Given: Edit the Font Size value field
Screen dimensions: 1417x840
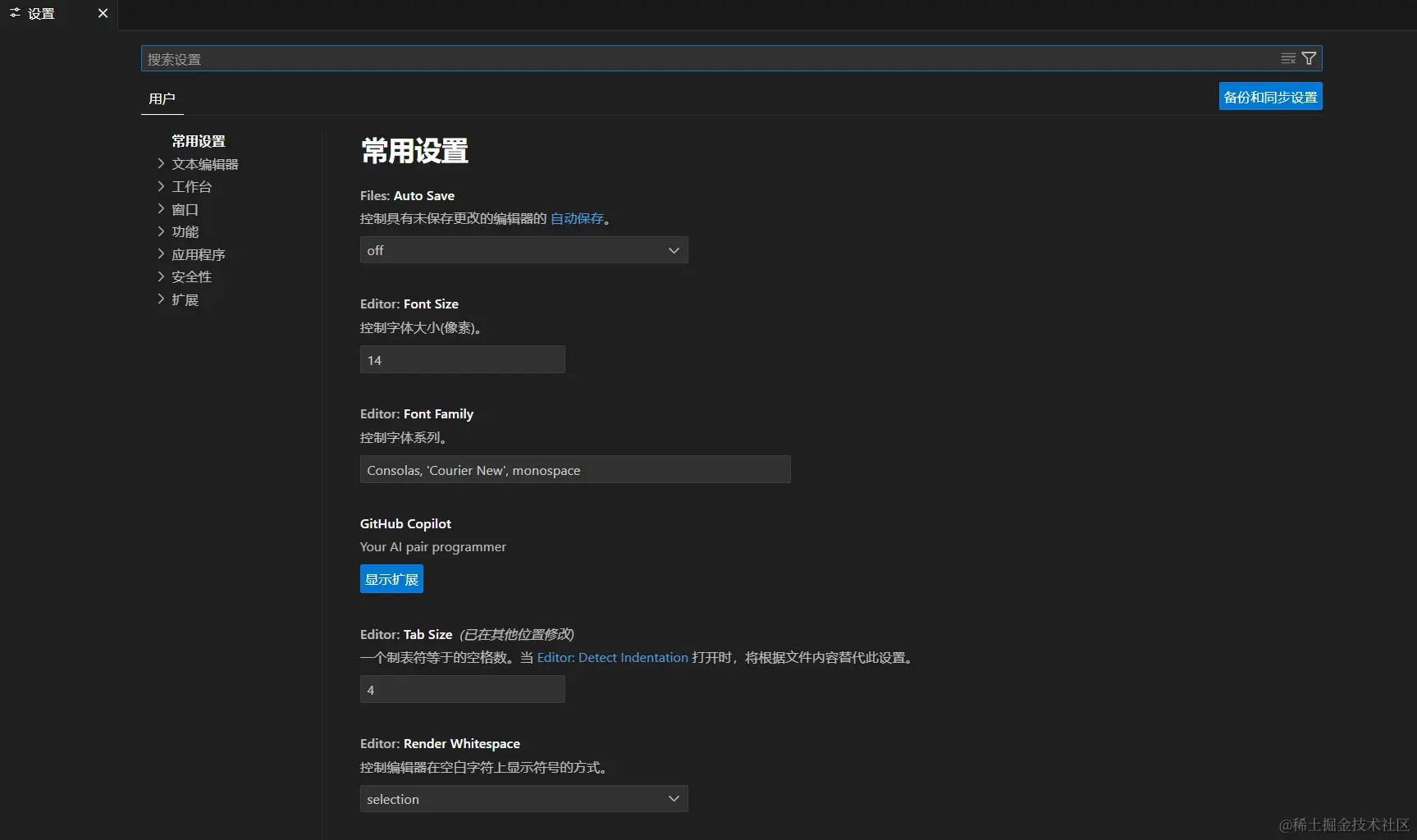Looking at the screenshot, I should (463, 359).
